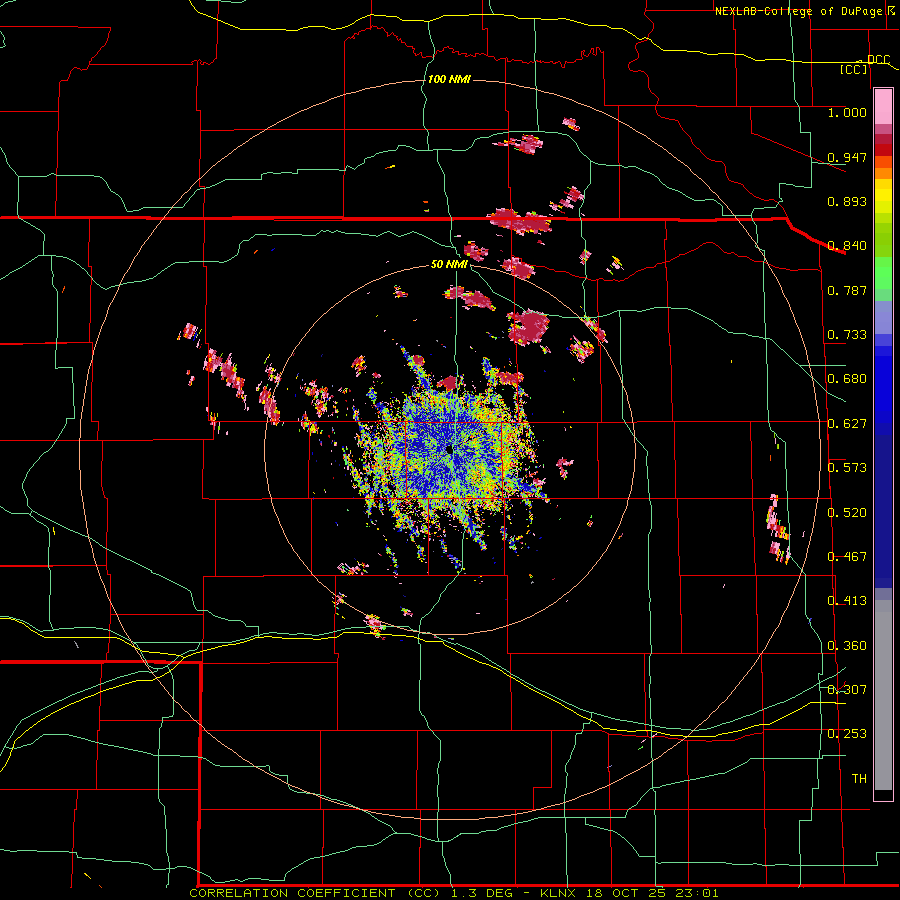Image resolution: width=900 pixels, height=900 pixels.
Task: Click the 0.840 color scale label
Action: tap(847, 246)
